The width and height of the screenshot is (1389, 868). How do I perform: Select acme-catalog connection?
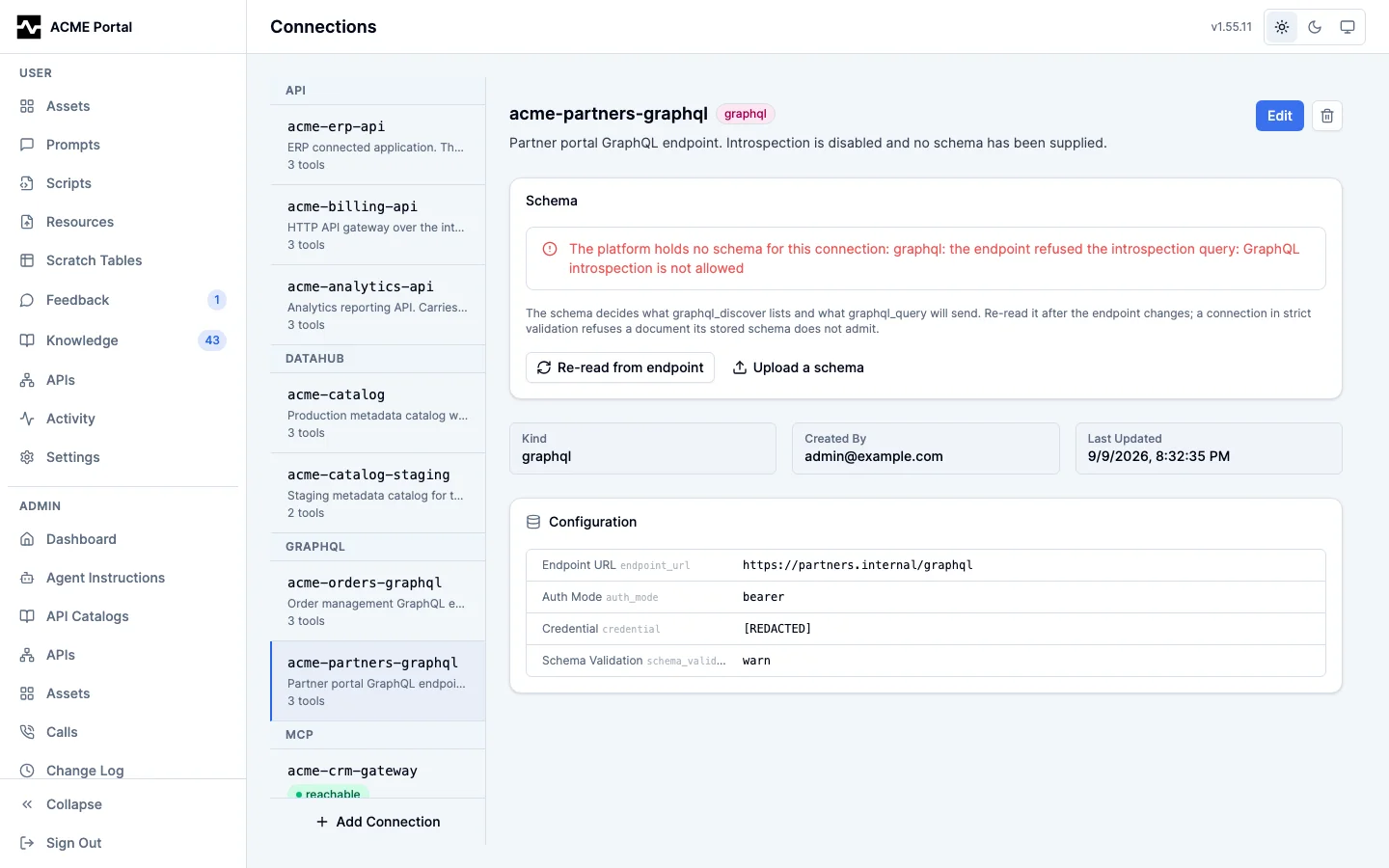pos(378,413)
